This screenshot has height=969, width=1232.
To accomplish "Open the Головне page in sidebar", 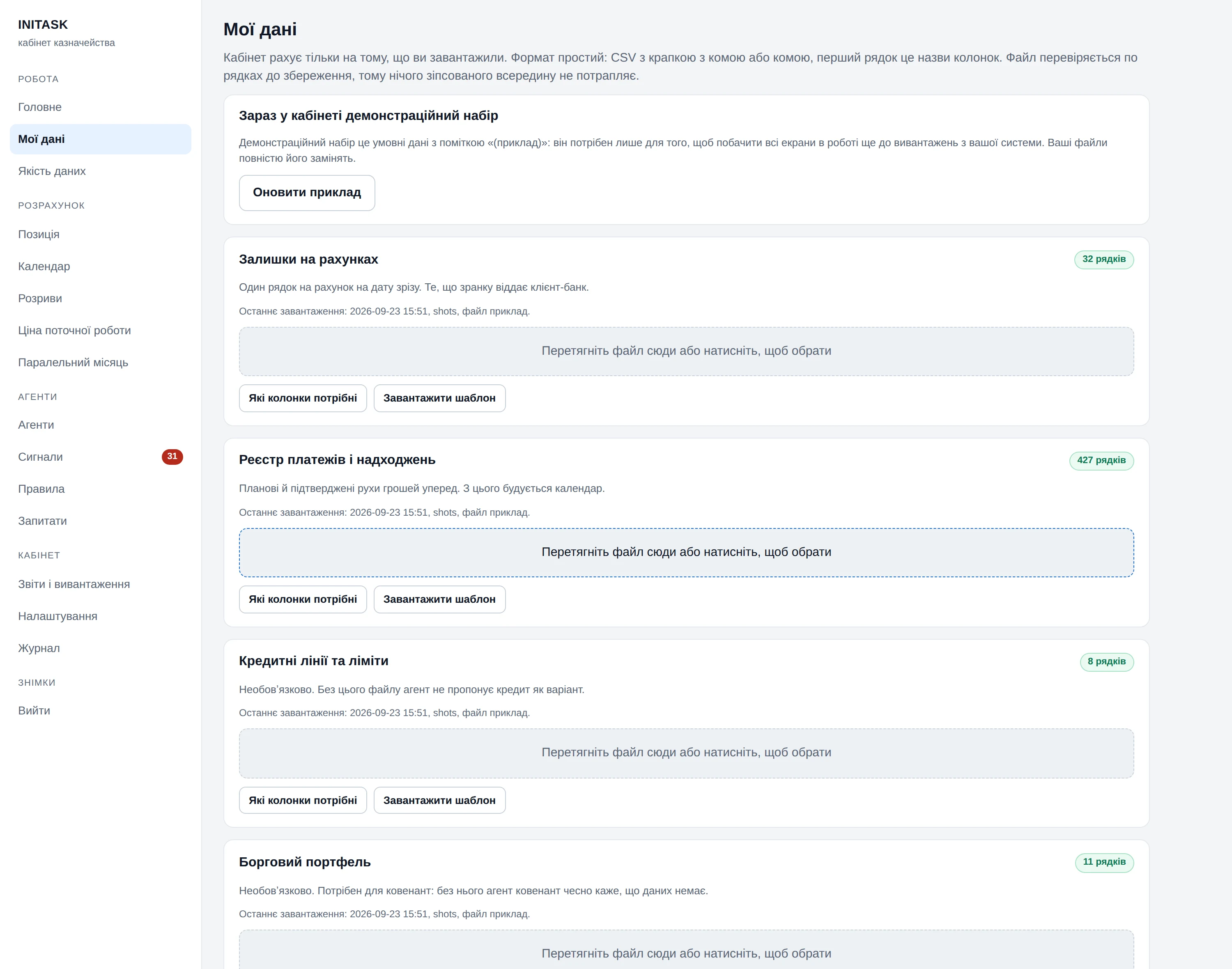I will click(101, 107).
